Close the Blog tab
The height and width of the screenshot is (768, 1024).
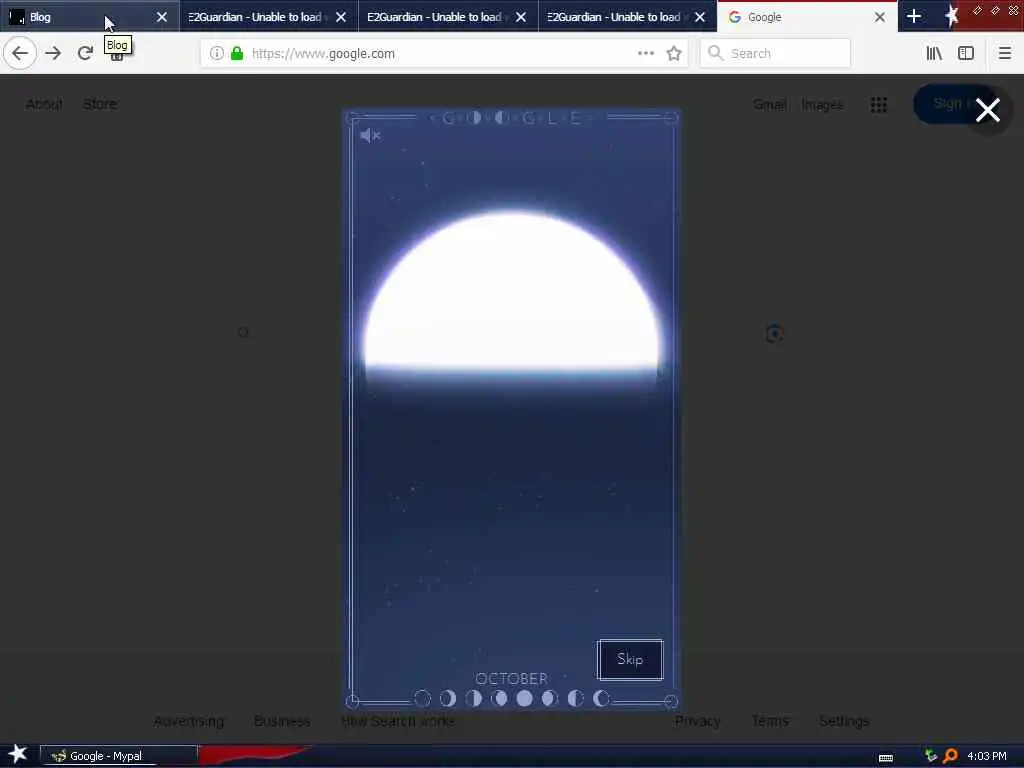tap(162, 17)
